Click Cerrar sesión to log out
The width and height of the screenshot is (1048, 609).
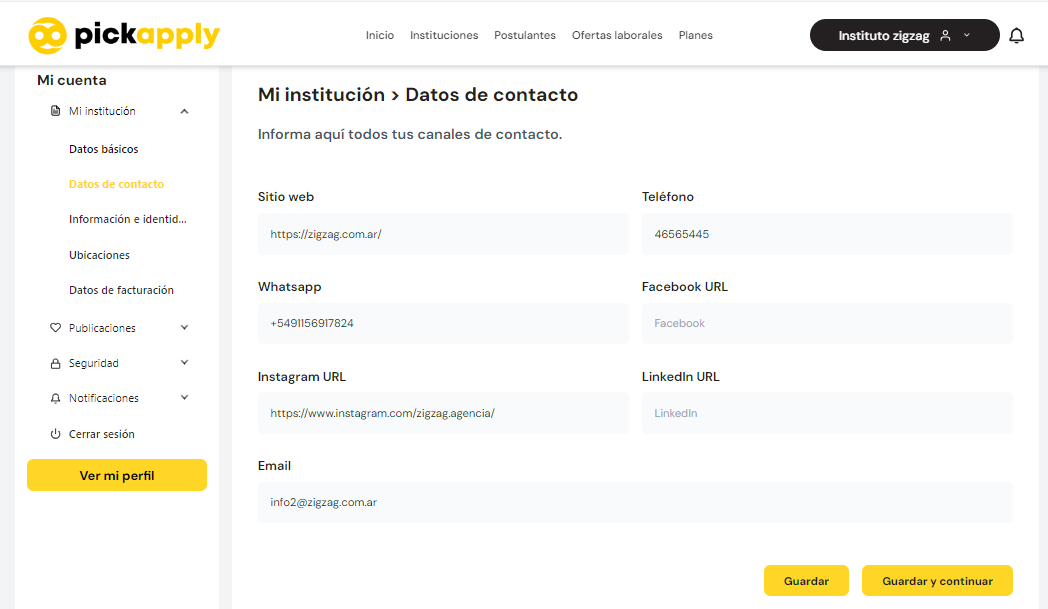click(x=102, y=434)
